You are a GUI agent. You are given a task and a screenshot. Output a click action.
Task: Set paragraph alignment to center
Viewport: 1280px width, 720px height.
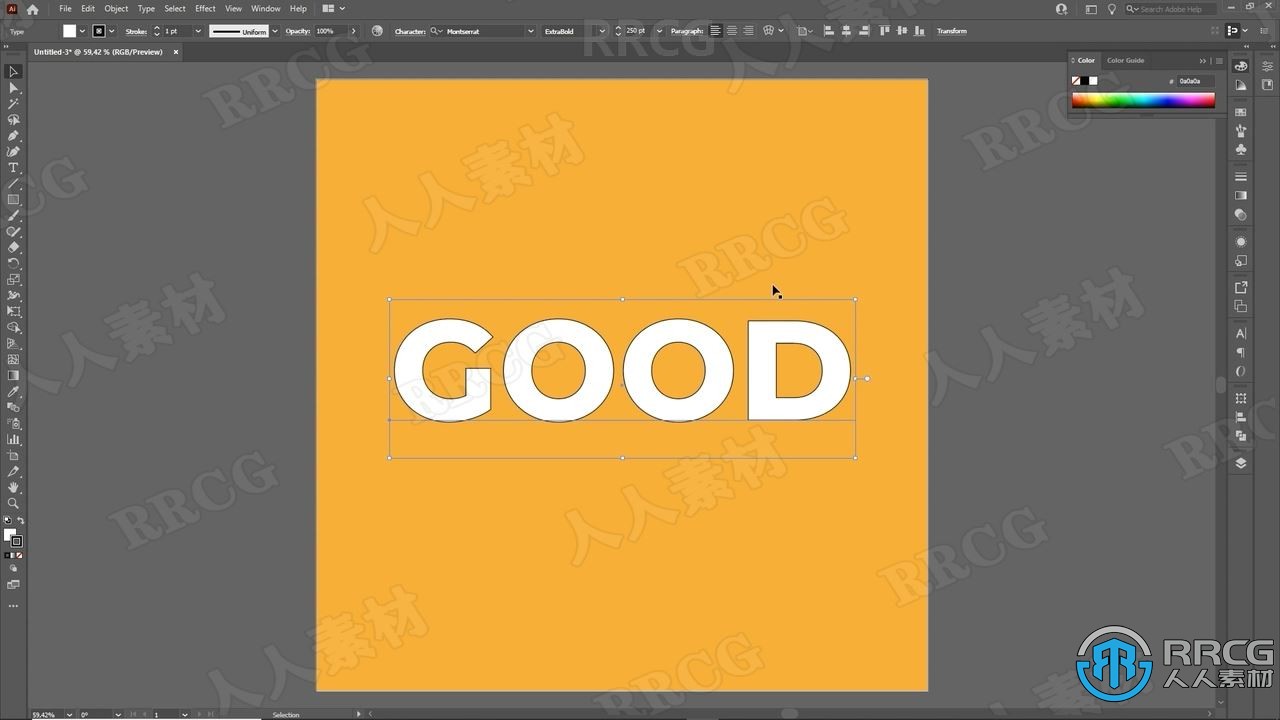click(732, 31)
